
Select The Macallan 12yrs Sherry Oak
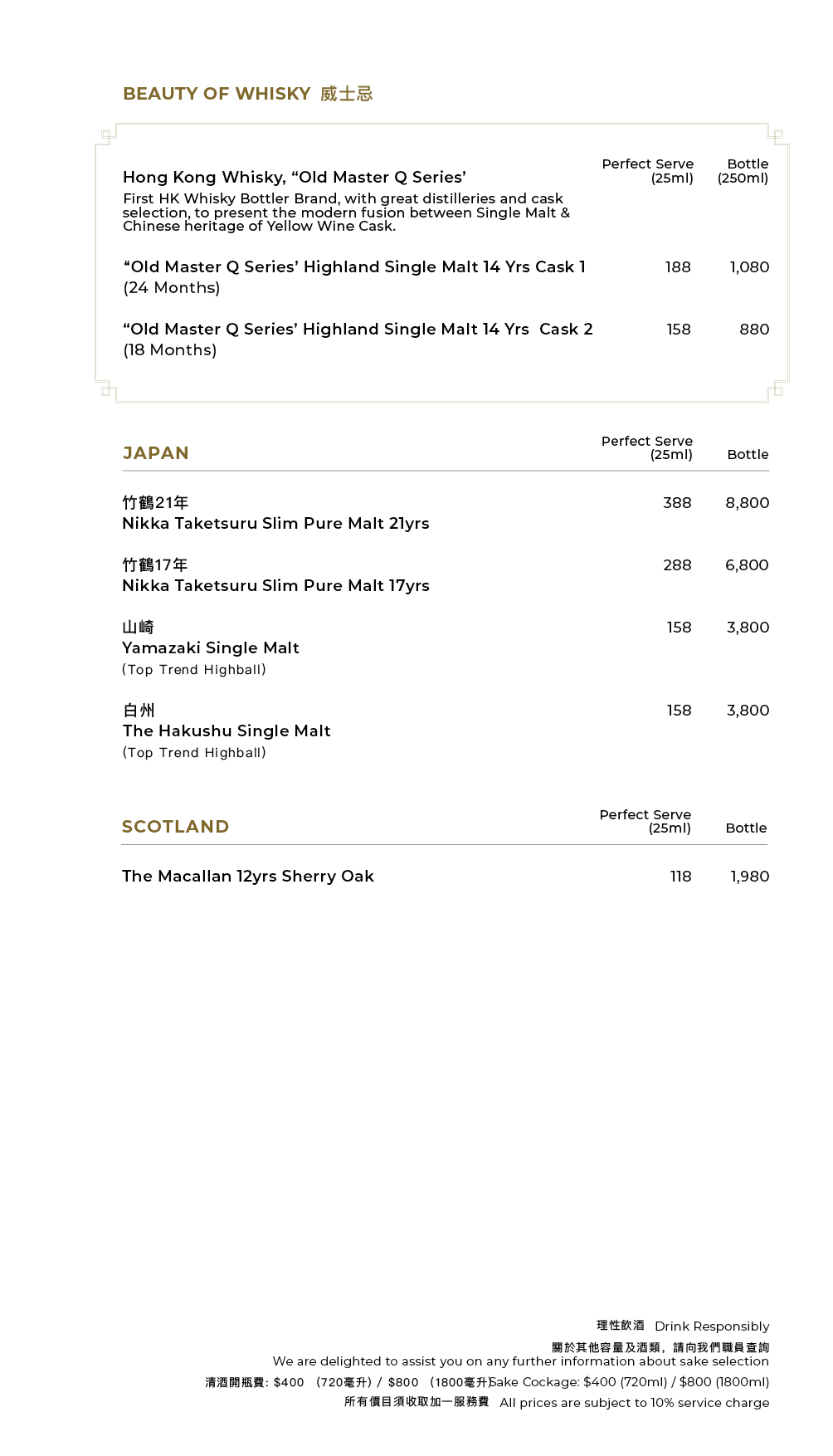[x=248, y=877]
